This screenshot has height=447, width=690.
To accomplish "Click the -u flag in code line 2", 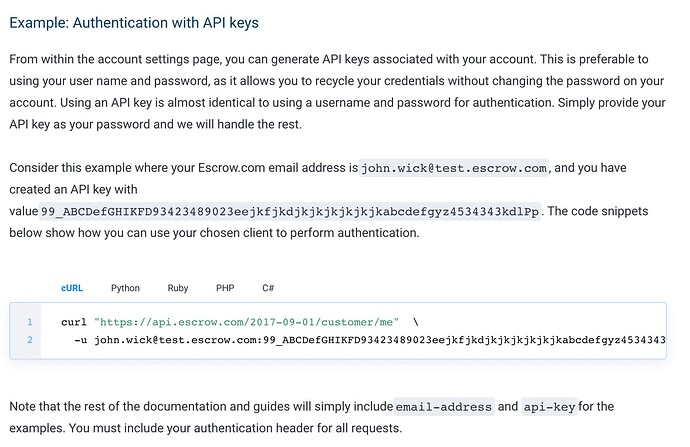I will point(81,340).
